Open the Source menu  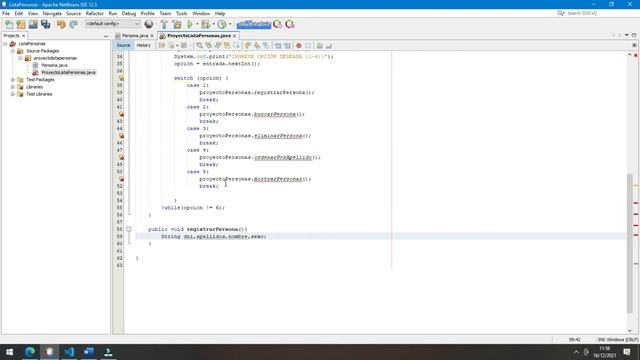[x=73, y=13]
